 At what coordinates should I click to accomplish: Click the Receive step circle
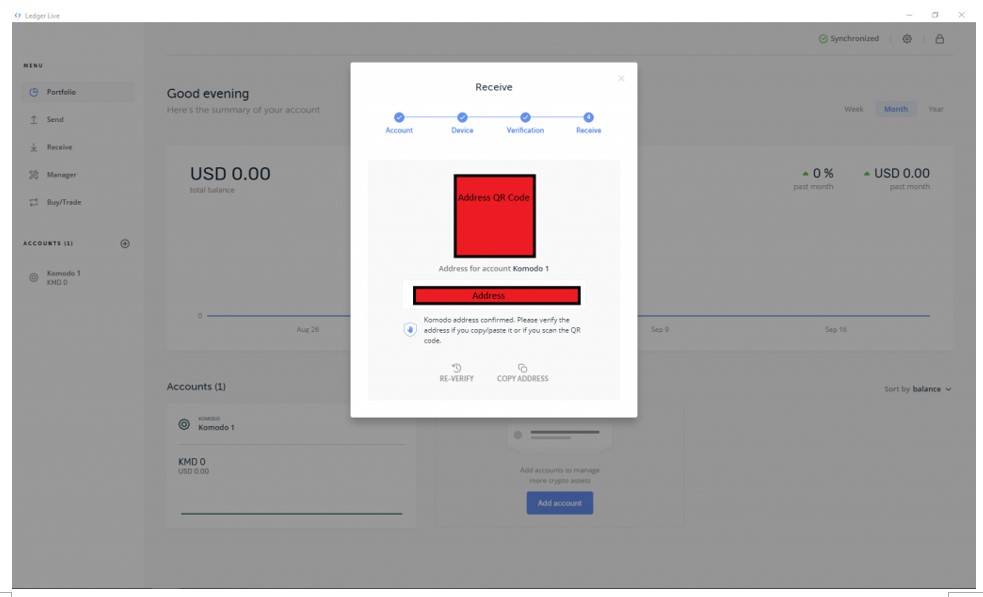[x=588, y=117]
